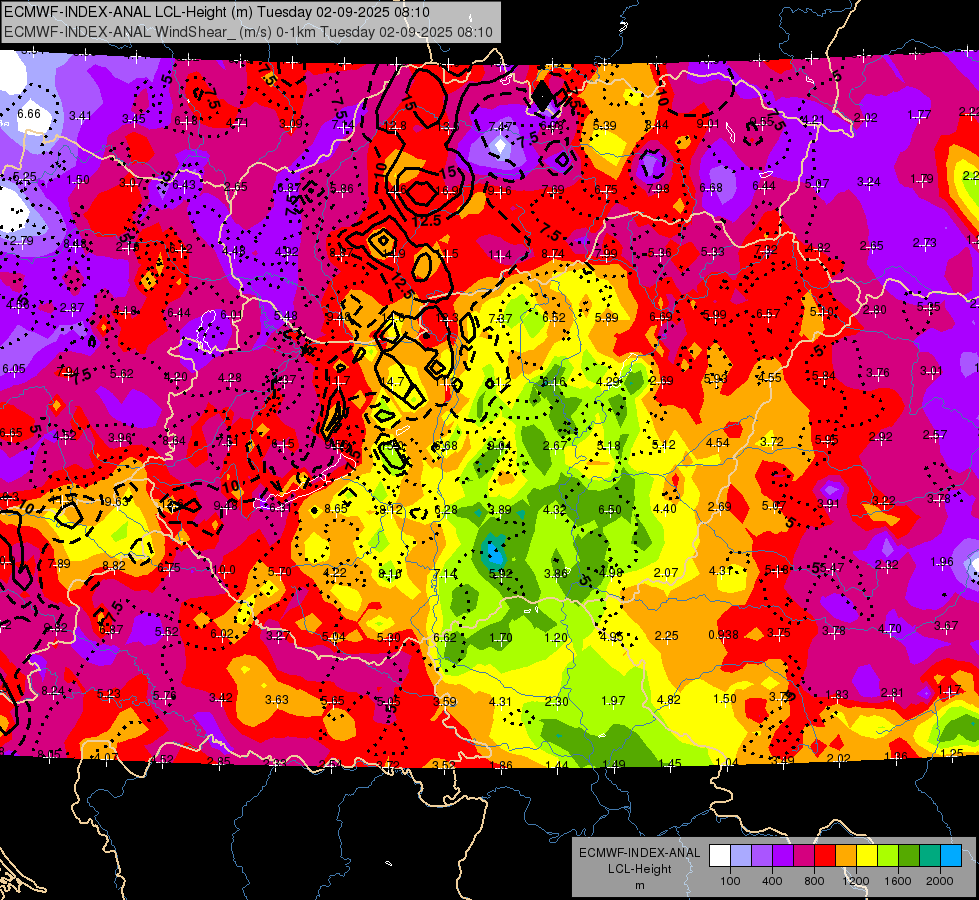Click the teal legend swatch
Image resolution: width=979 pixels, height=900 pixels.
[930, 856]
